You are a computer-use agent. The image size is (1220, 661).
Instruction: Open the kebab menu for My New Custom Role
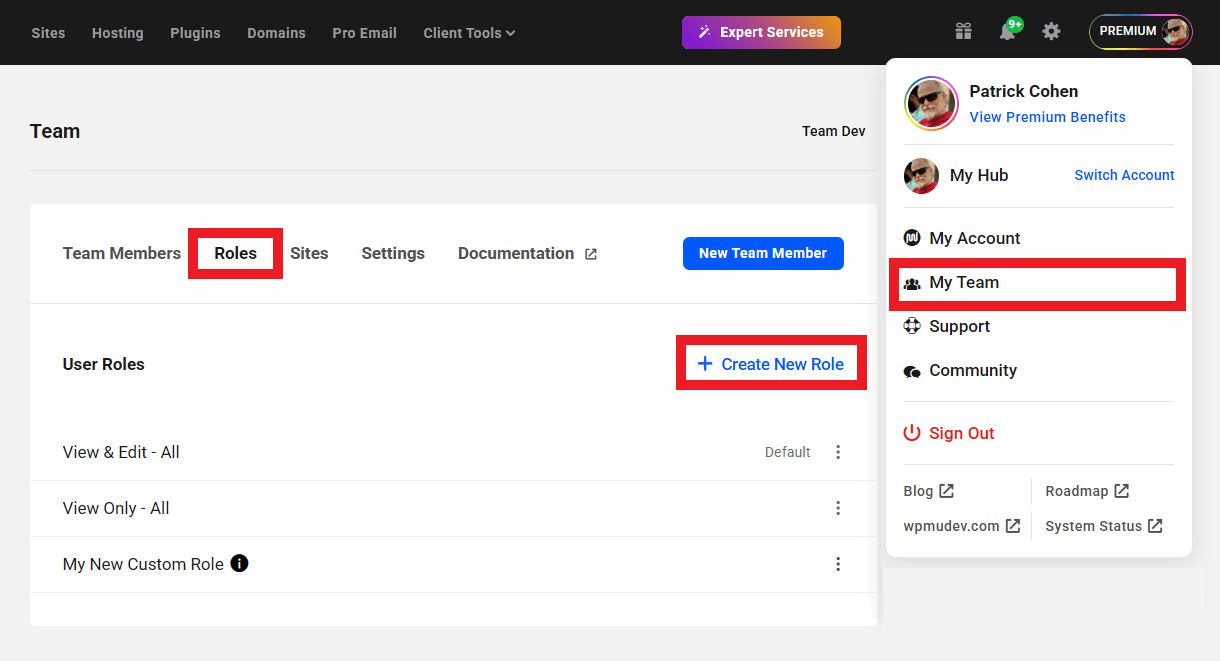tap(838, 564)
